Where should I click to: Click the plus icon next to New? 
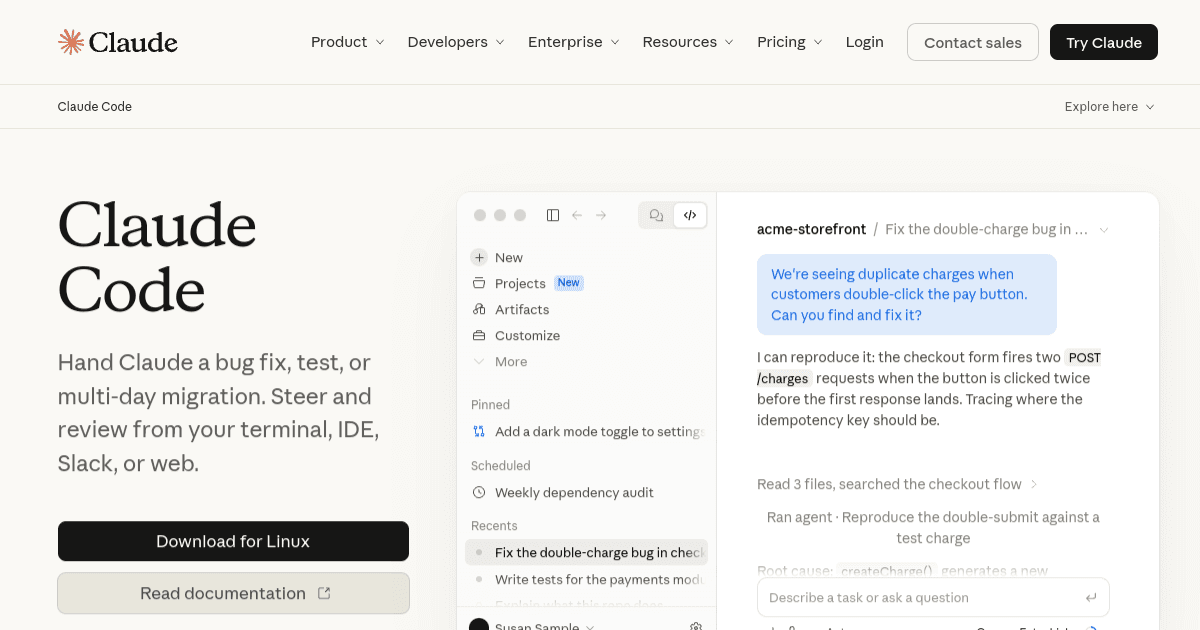[479, 257]
